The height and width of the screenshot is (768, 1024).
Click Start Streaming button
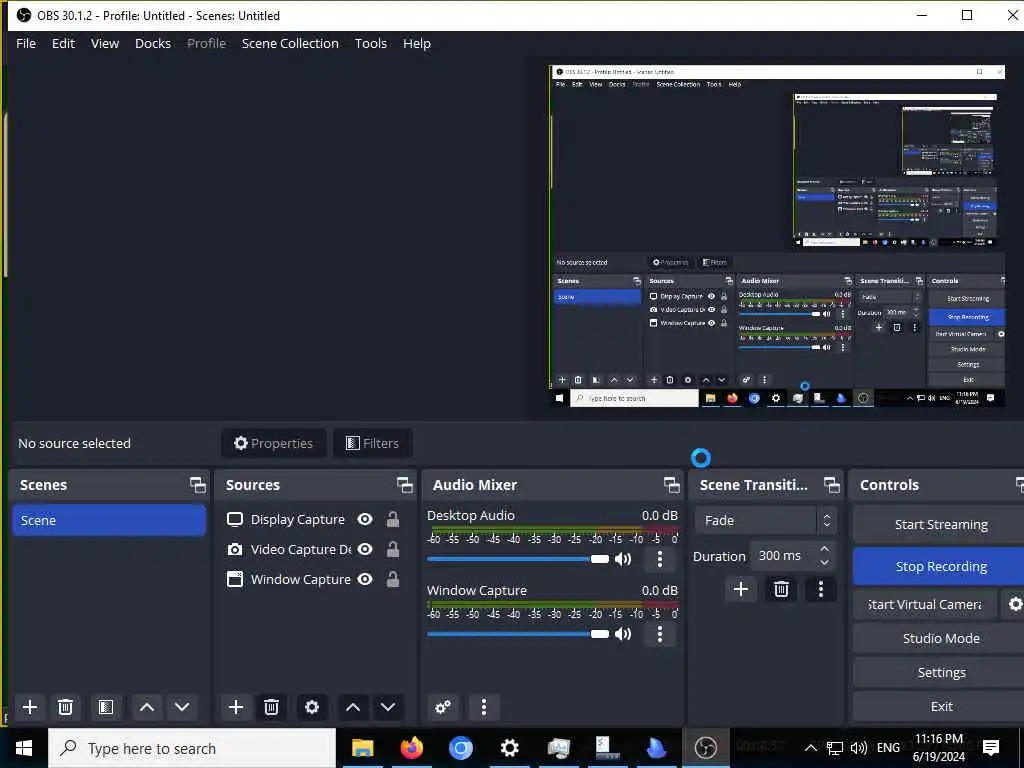(940, 524)
